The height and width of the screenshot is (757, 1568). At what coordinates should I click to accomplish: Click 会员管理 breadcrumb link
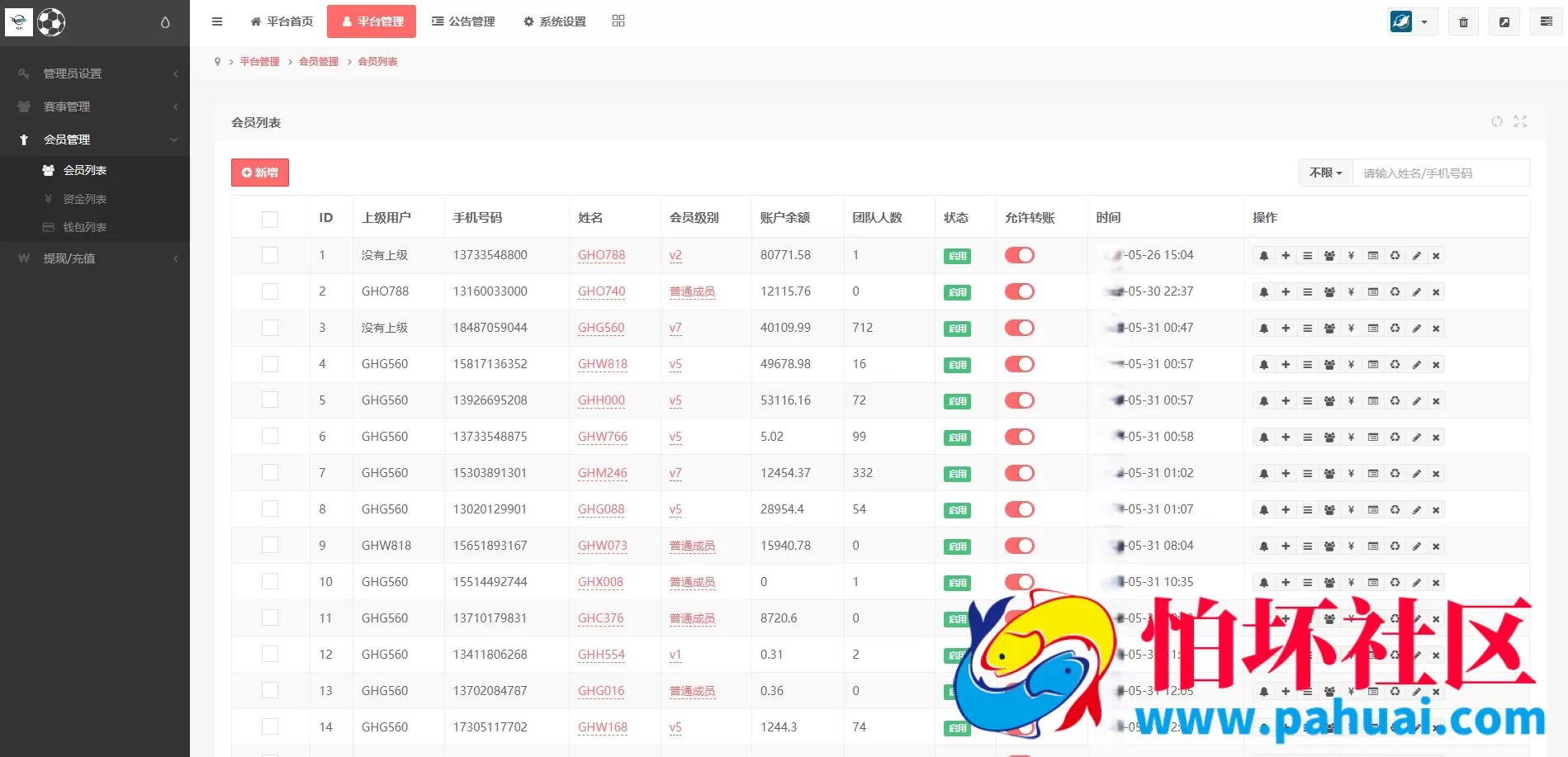click(319, 62)
